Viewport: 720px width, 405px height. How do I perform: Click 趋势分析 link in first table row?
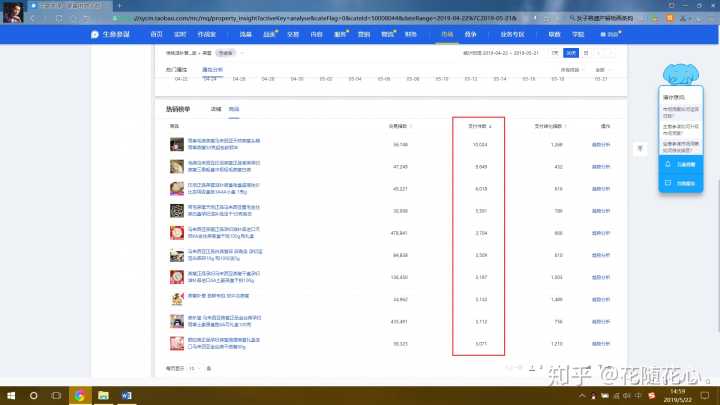[x=603, y=145]
